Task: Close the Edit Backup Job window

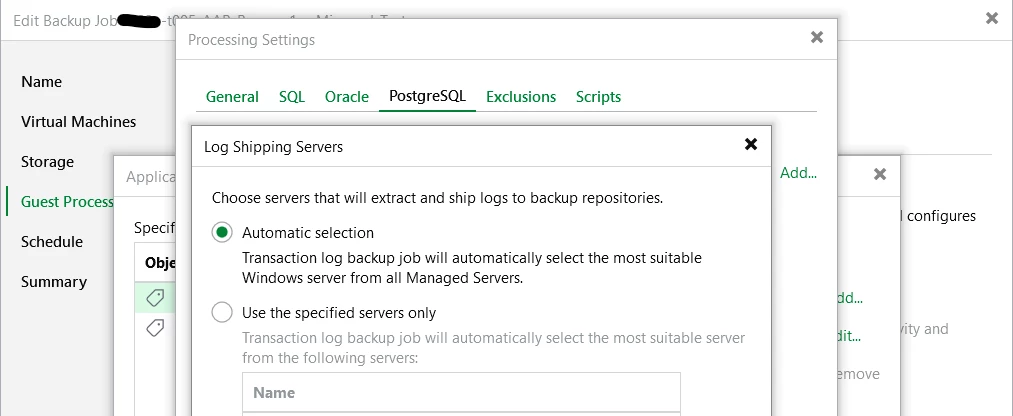Action: tap(992, 18)
